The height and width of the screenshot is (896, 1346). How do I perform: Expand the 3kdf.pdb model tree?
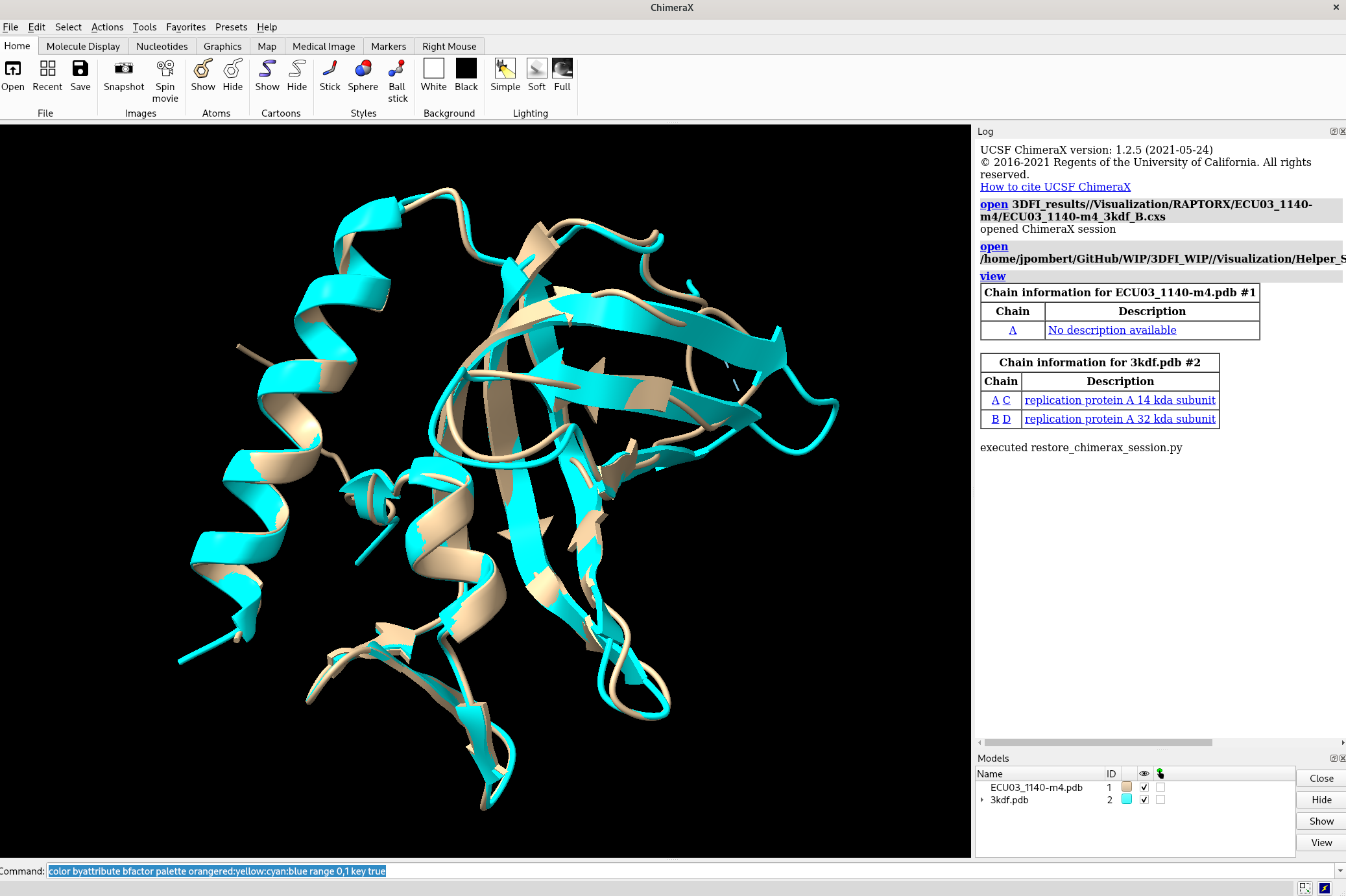982,799
